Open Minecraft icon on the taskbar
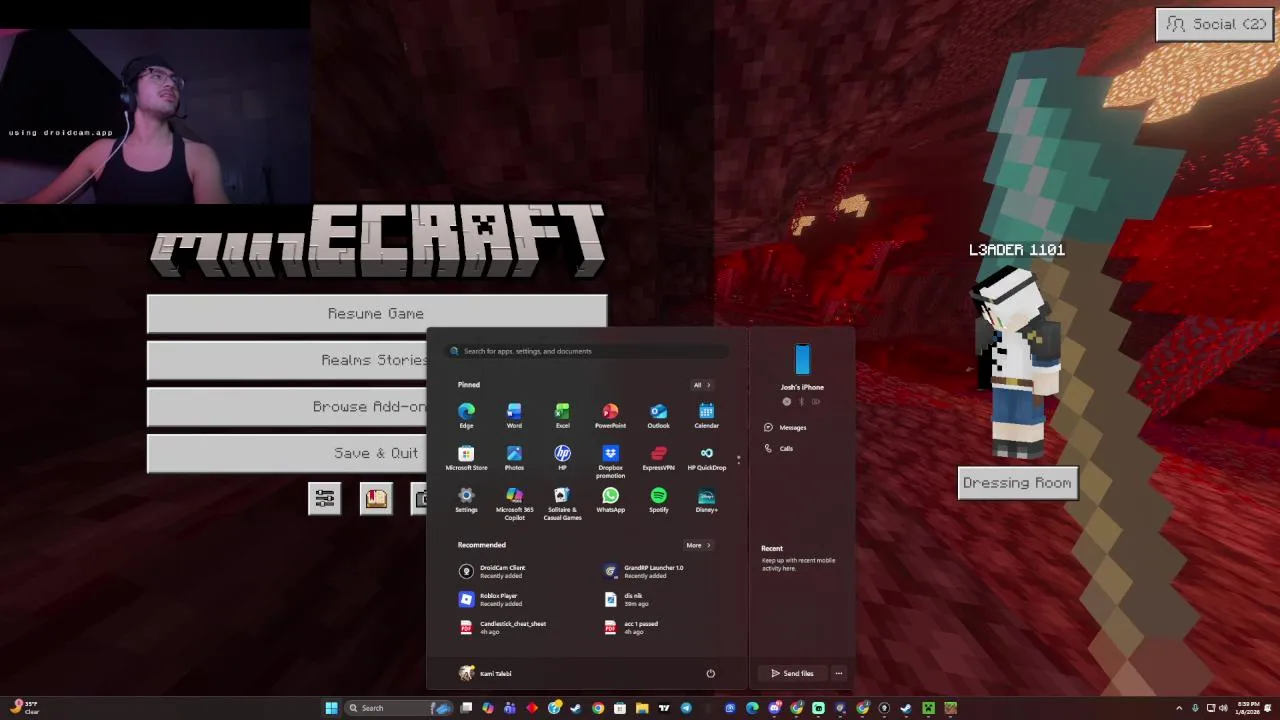Viewport: 1280px width, 720px height. point(928,708)
